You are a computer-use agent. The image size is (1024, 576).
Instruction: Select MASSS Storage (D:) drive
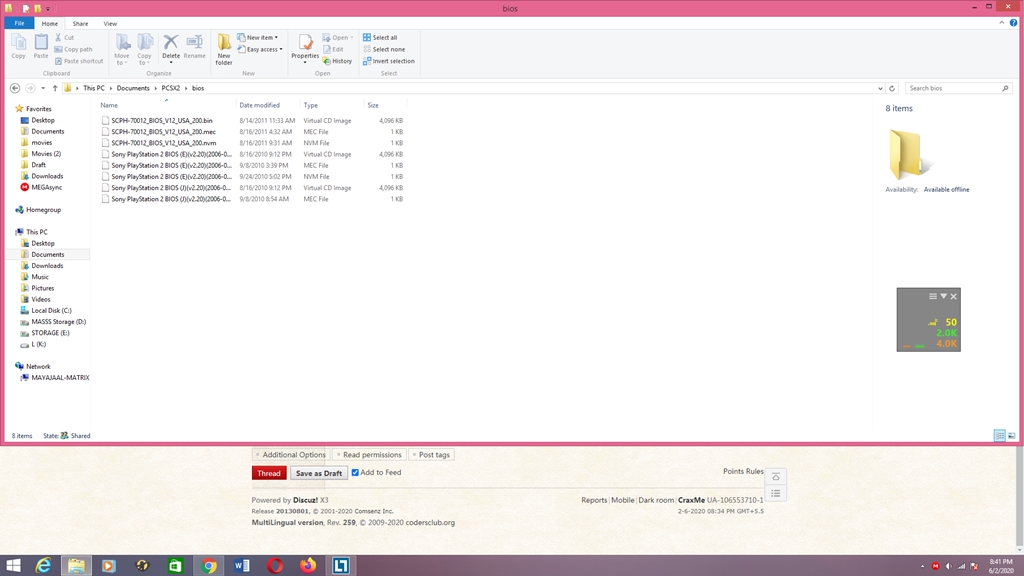tap(58, 321)
